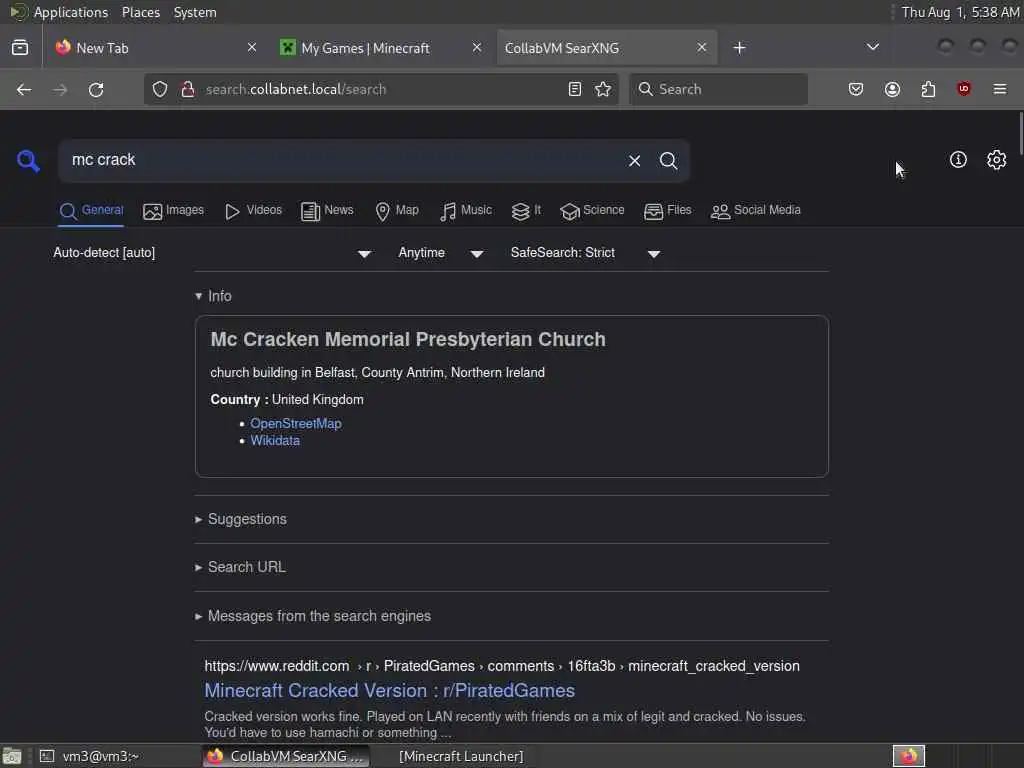Image resolution: width=1024 pixels, height=768 pixels.
Task: Click Mc Cracken Memorial Presbyterian Church heading
Action: click(x=408, y=340)
